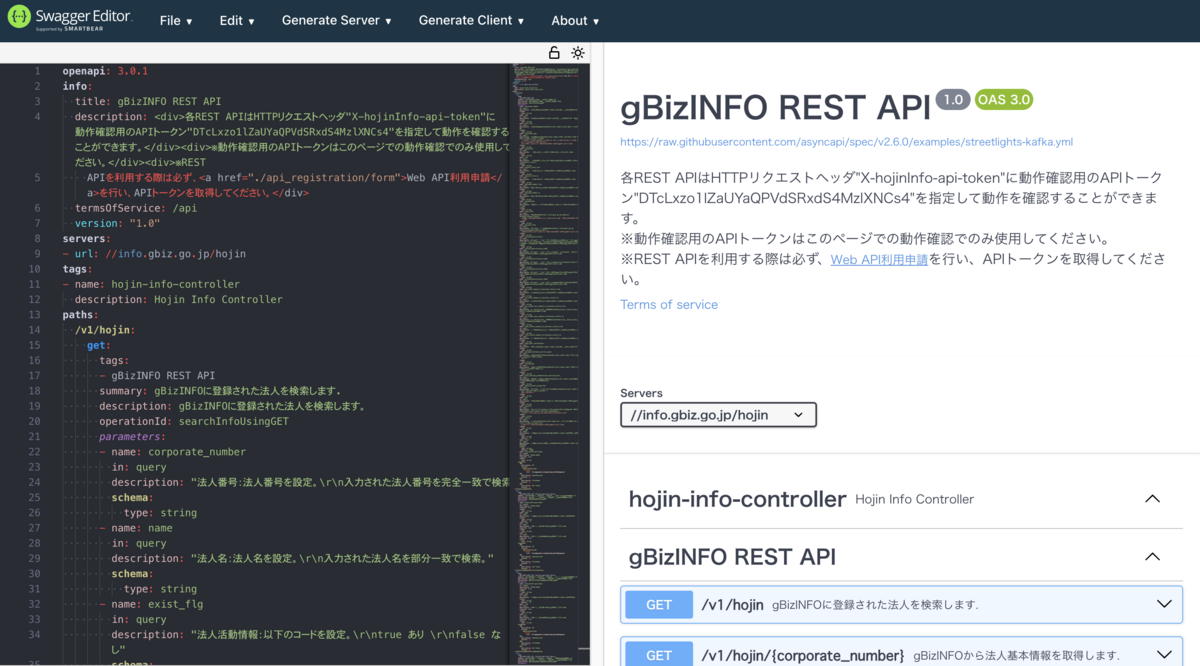Open the Edit menu
The image size is (1200, 666).
click(x=236, y=19)
